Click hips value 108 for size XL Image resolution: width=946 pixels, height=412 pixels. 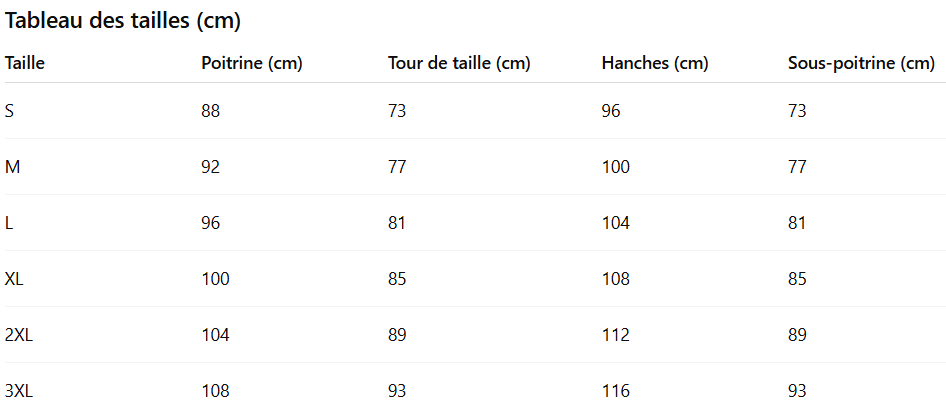615,279
